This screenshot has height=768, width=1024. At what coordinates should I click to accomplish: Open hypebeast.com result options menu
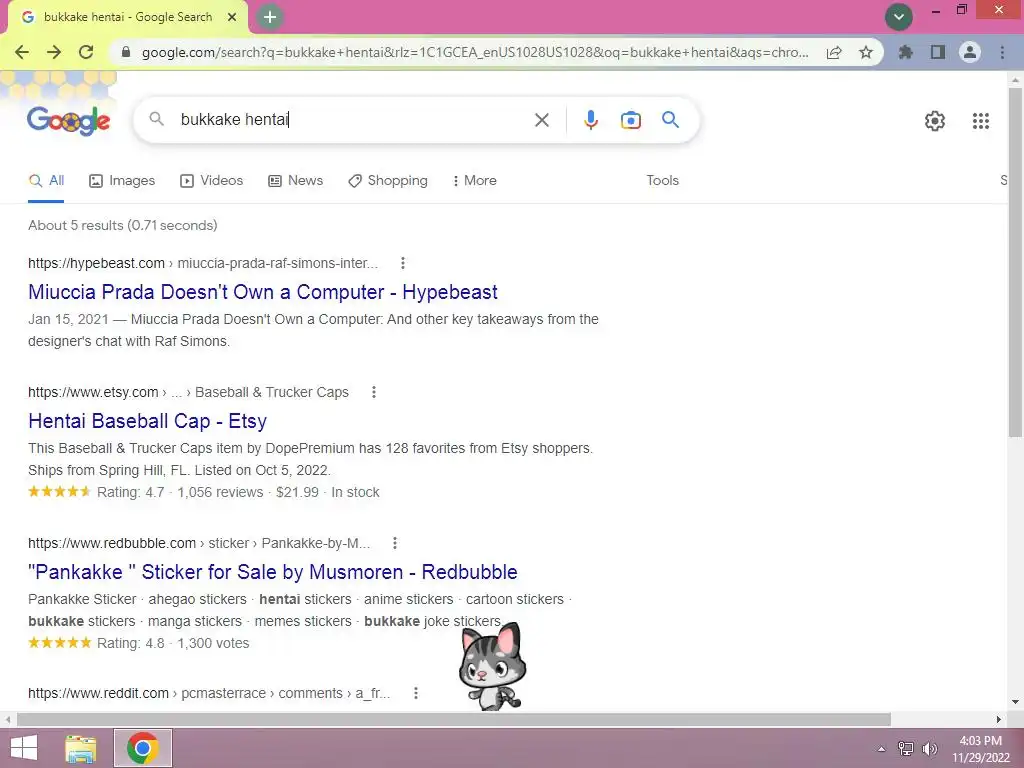[403, 263]
